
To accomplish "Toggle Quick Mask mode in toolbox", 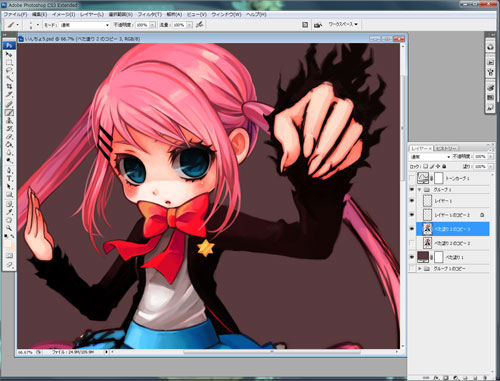I will [x=9, y=256].
